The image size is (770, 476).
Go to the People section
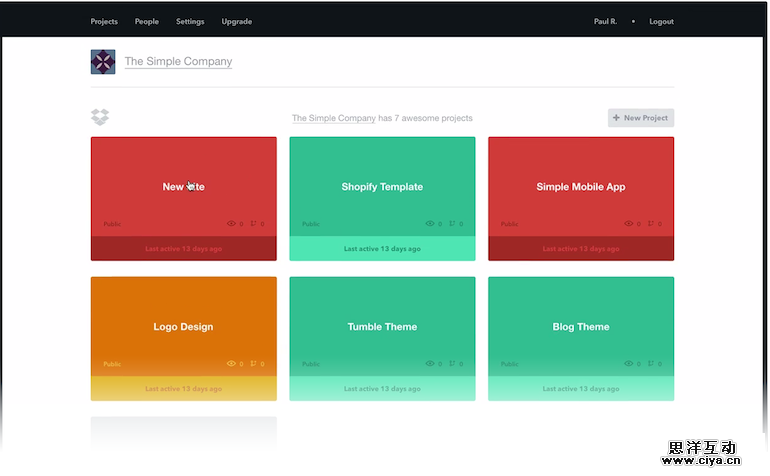pyautogui.click(x=147, y=21)
